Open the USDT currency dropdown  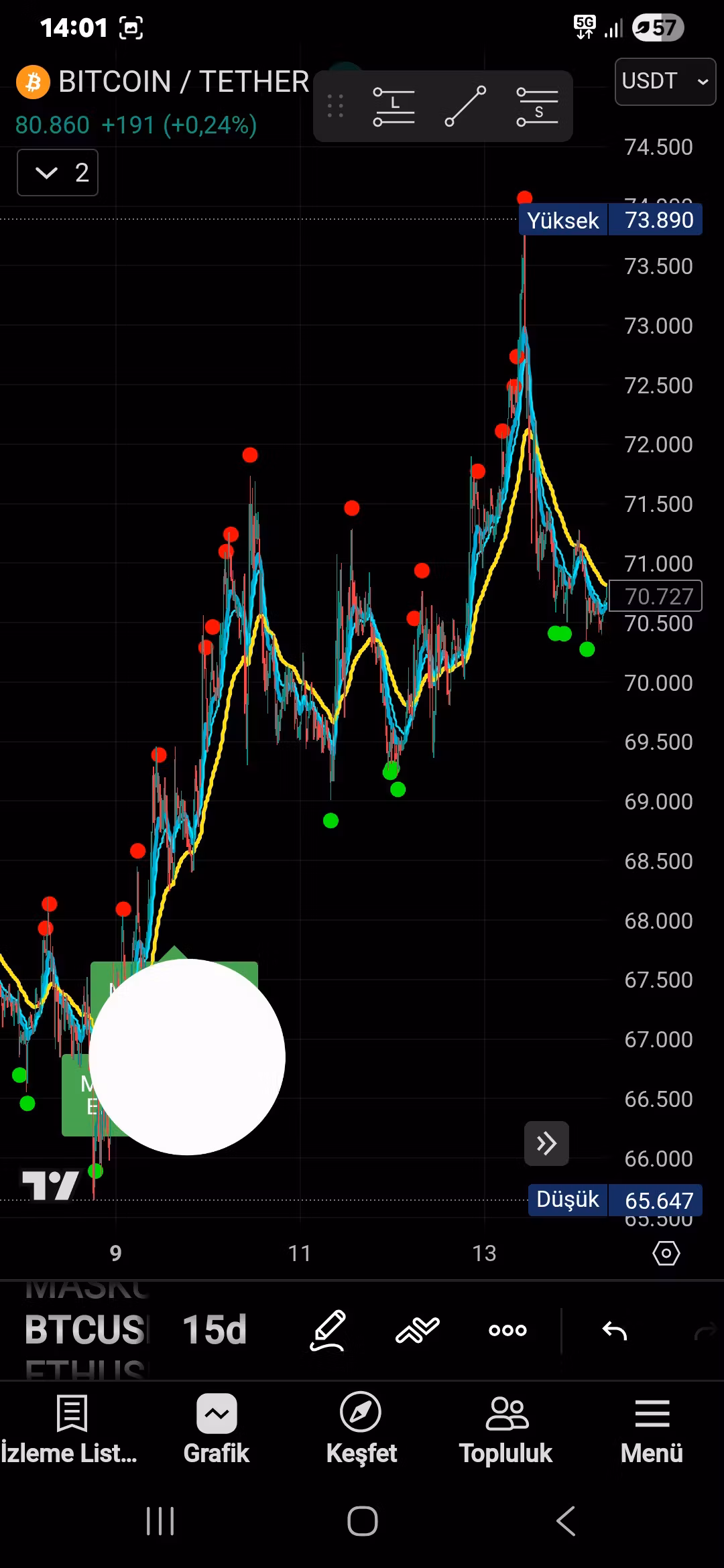[x=666, y=81]
